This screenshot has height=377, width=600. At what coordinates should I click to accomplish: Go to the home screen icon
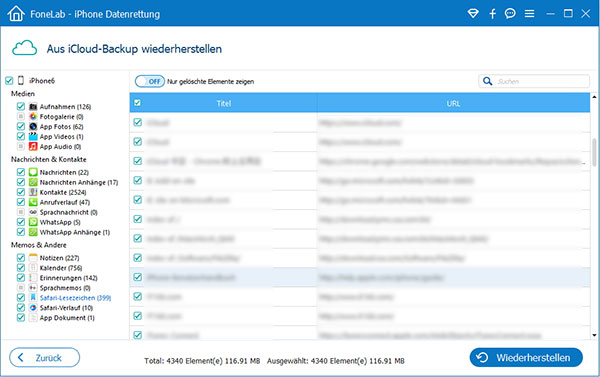[x=16, y=14]
